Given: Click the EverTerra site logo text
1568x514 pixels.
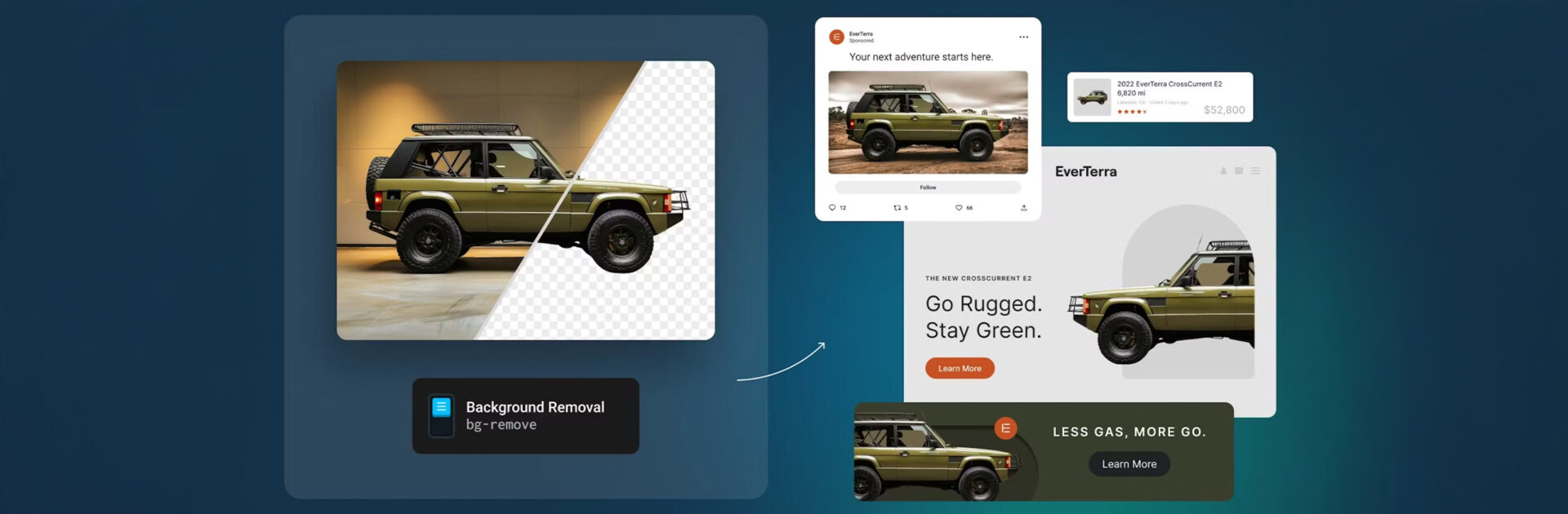Looking at the screenshot, I should pyautogui.click(x=1085, y=172).
